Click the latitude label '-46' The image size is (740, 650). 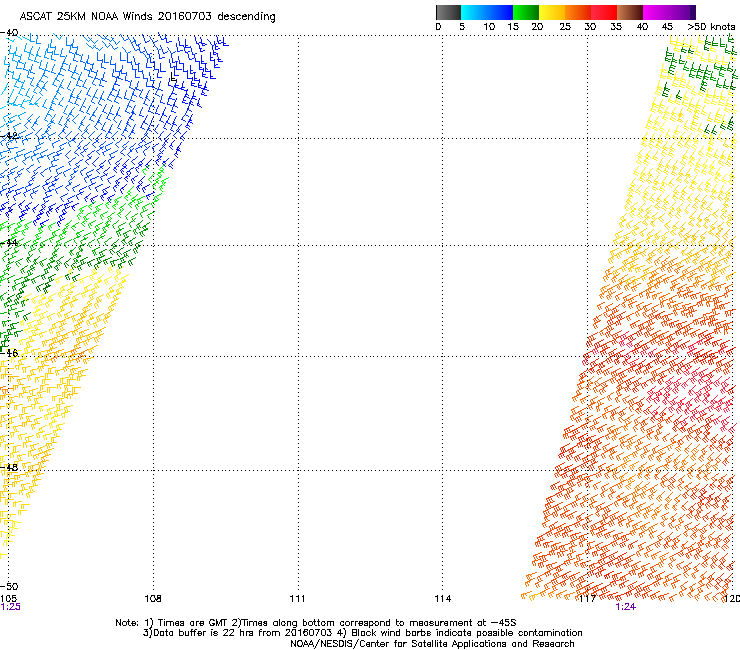click(x=9, y=353)
